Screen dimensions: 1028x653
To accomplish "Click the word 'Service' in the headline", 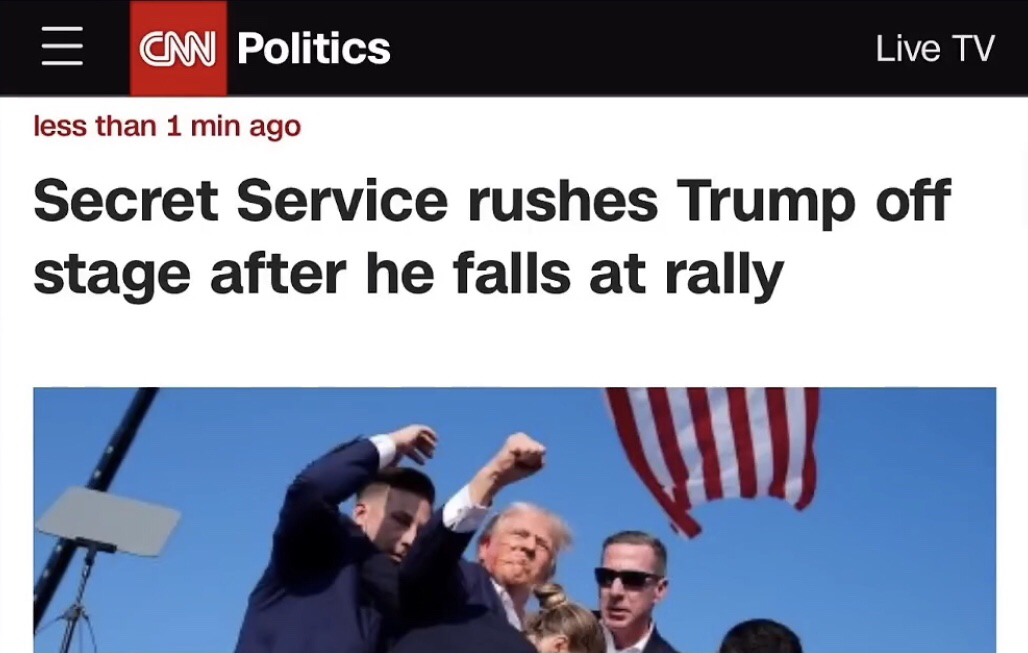I will click(342, 200).
